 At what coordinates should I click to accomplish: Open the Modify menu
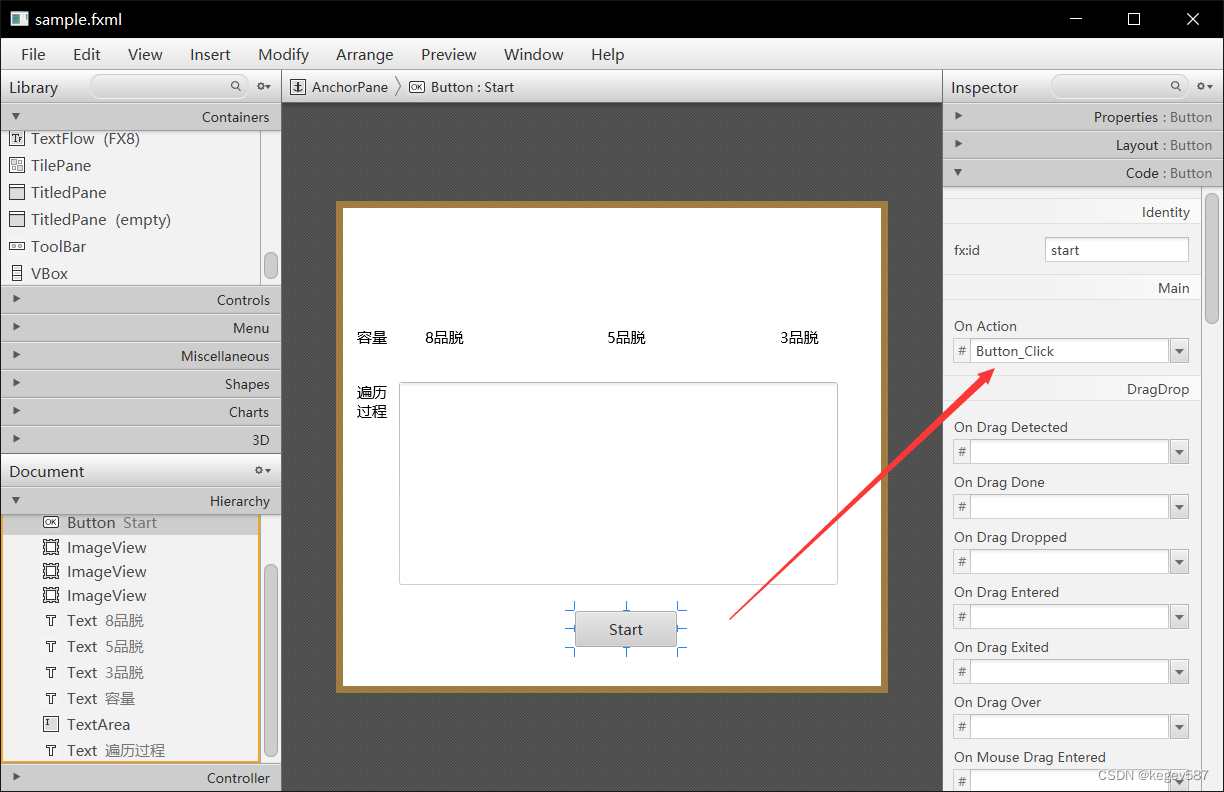tap(283, 54)
